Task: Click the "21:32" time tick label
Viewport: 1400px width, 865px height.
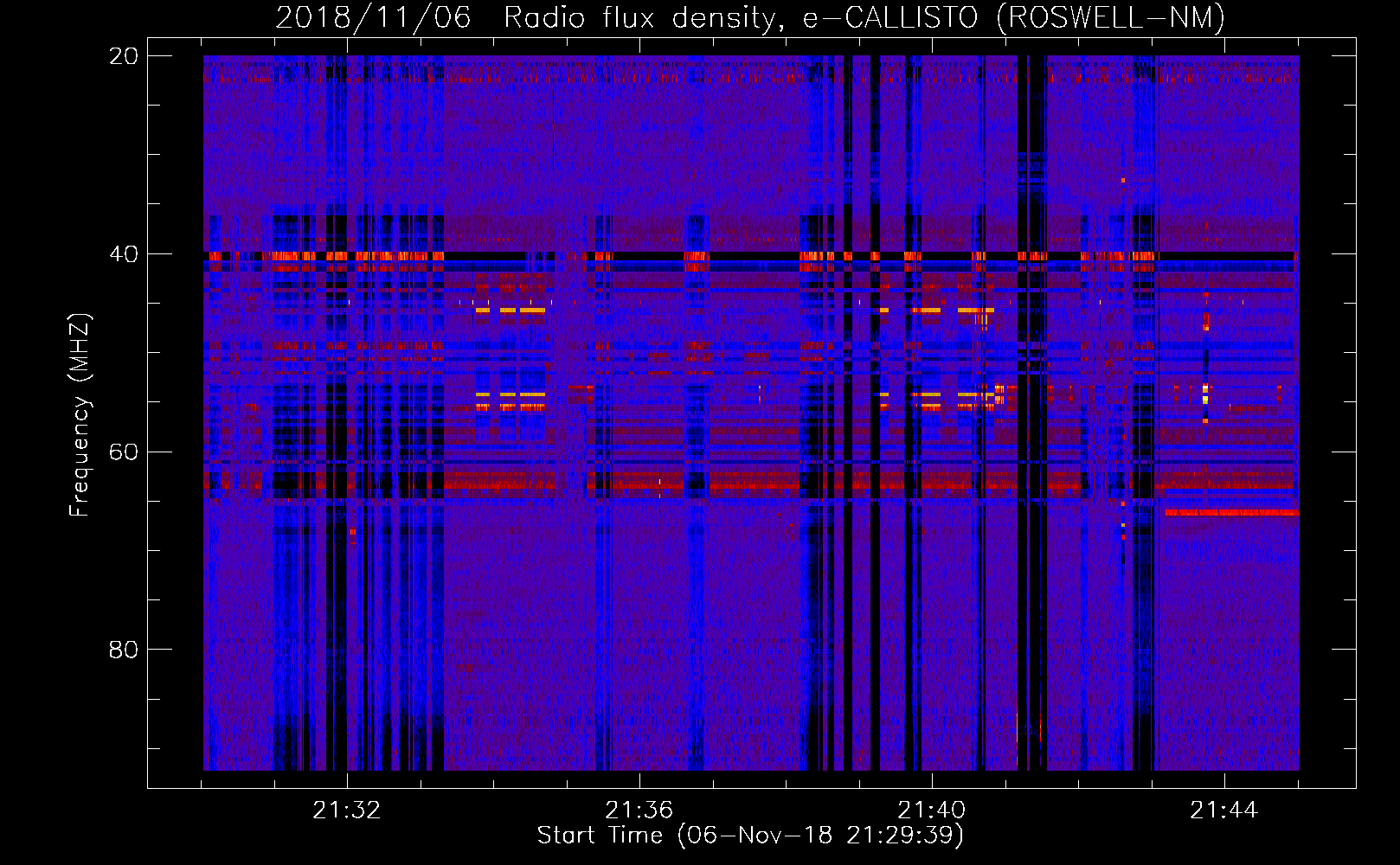Action: click(347, 811)
